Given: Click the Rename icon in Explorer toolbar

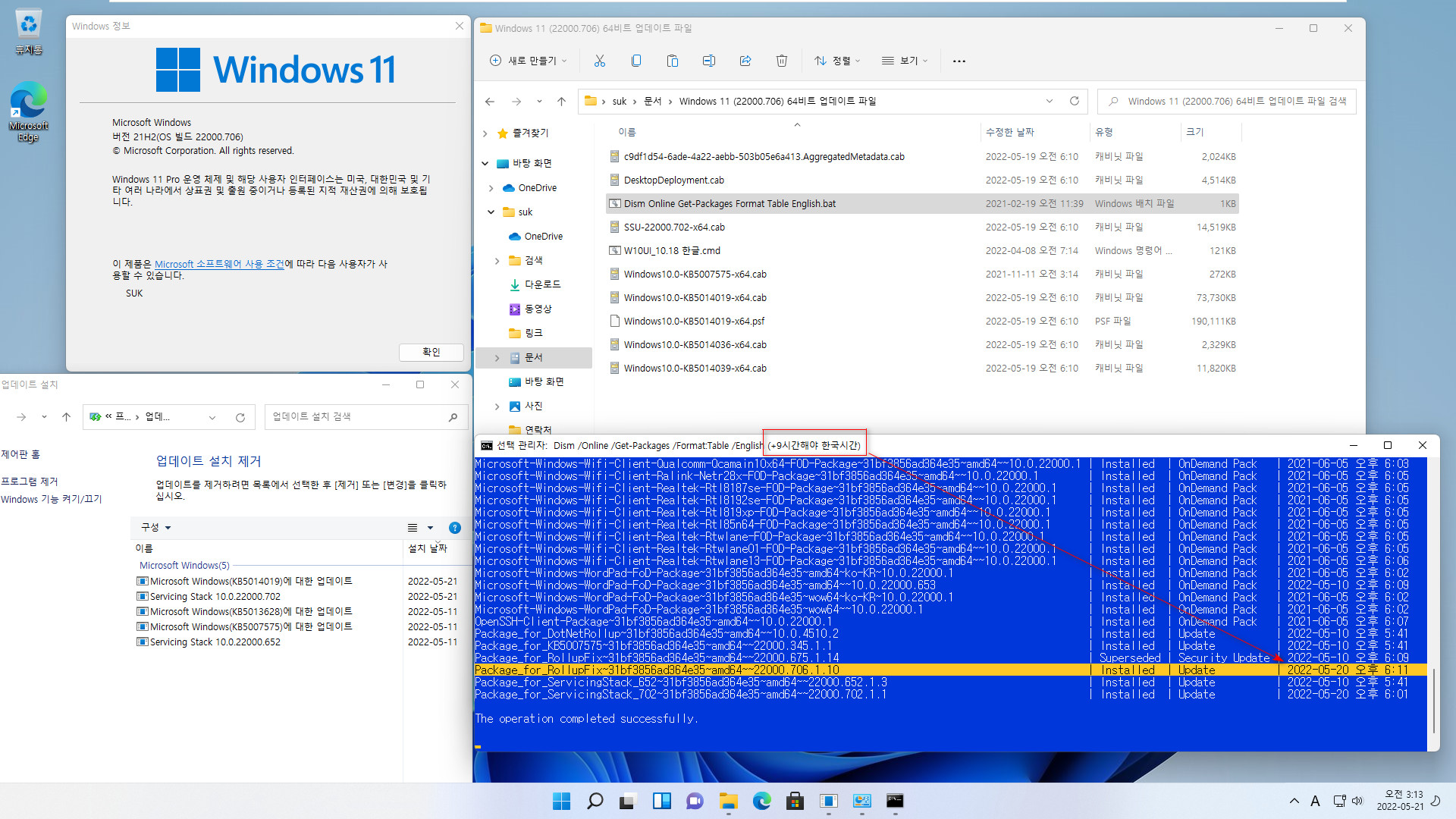Looking at the screenshot, I should (x=709, y=61).
